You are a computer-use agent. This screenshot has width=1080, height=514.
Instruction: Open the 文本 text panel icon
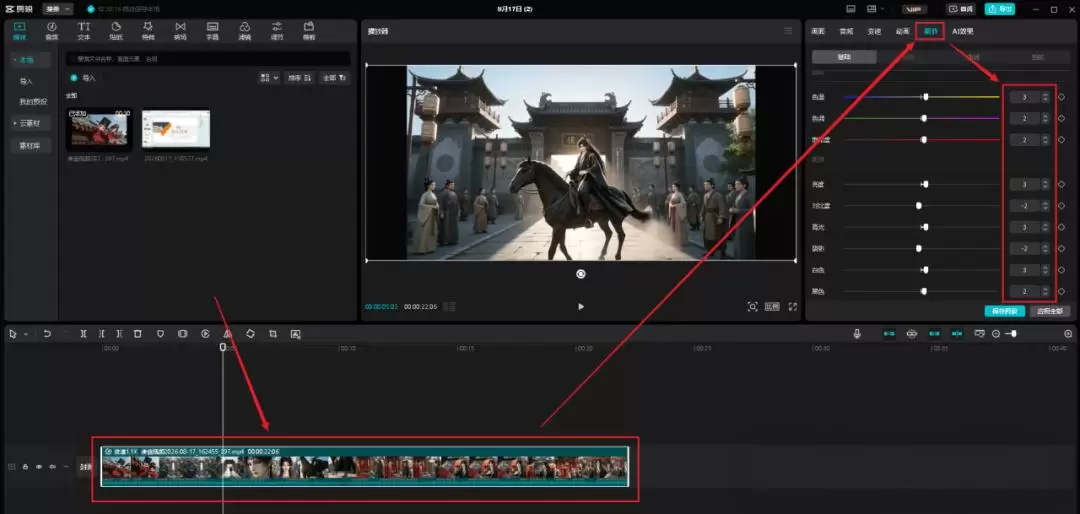point(83,30)
